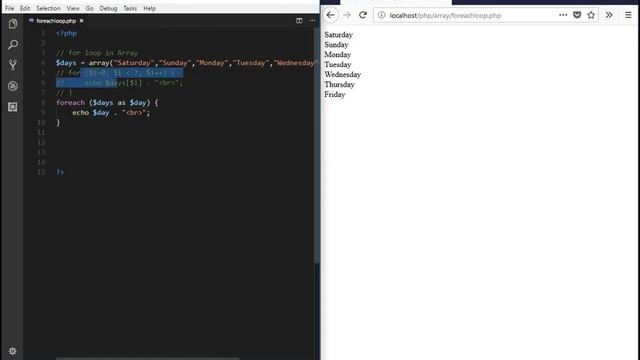Image resolution: width=640 pixels, height=360 pixels.
Task: Open editor More Actions ellipsis
Action: point(312,20)
